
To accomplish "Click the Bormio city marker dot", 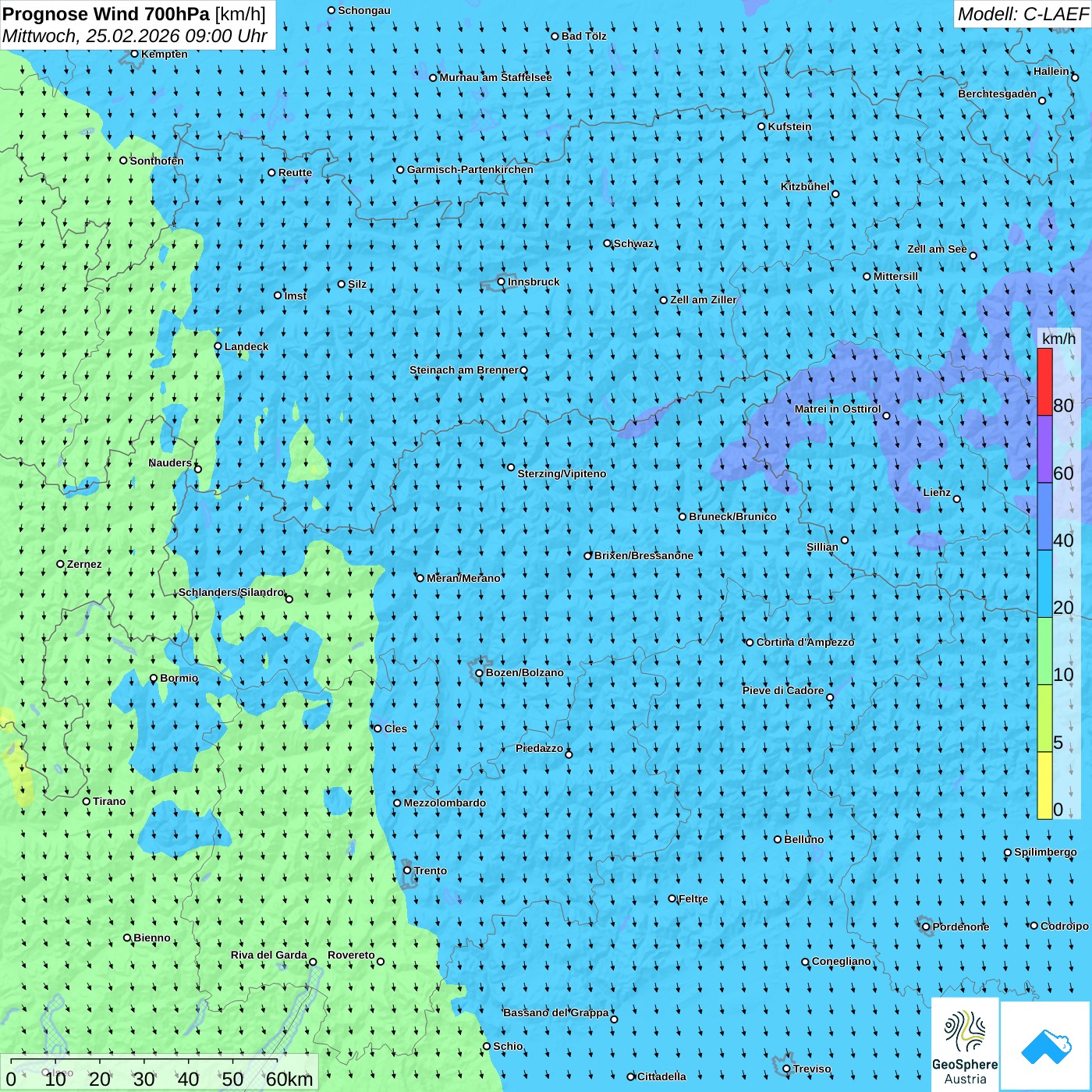I will [x=154, y=679].
